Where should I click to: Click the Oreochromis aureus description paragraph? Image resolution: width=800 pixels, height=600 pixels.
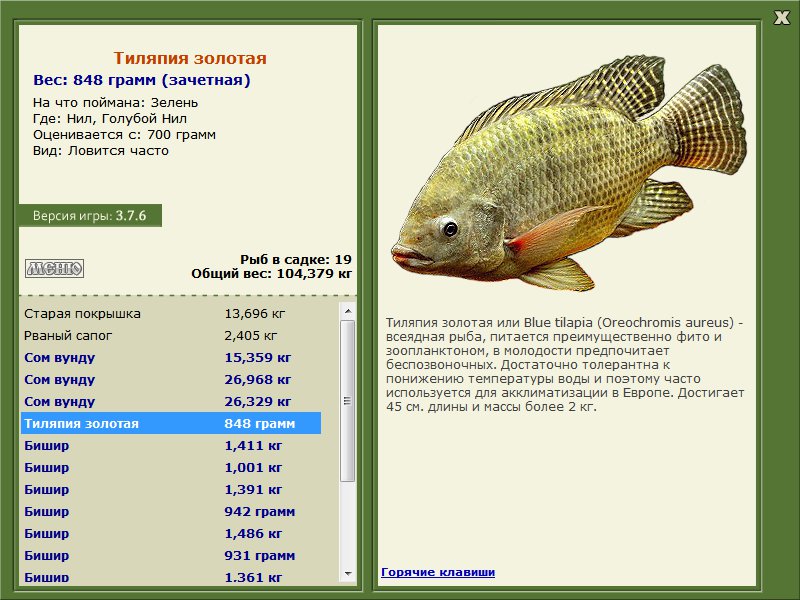[x=565, y=365]
